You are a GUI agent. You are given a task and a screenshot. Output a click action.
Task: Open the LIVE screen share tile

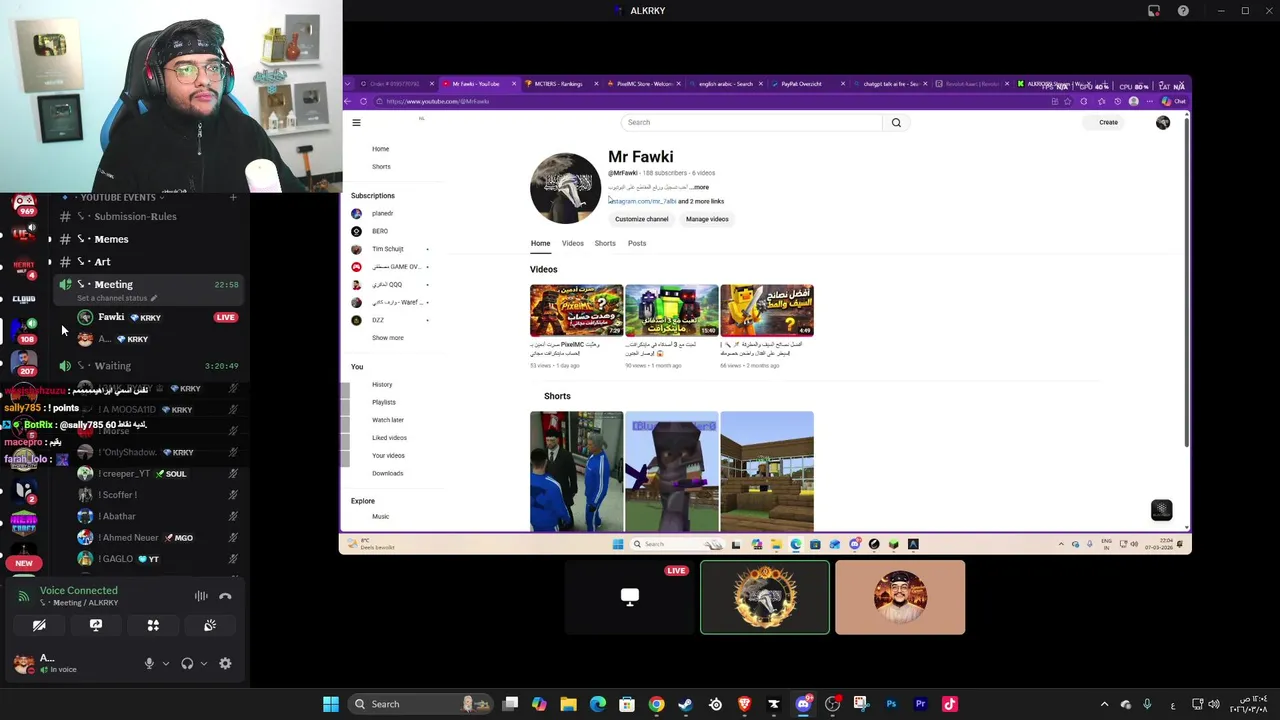(x=630, y=598)
